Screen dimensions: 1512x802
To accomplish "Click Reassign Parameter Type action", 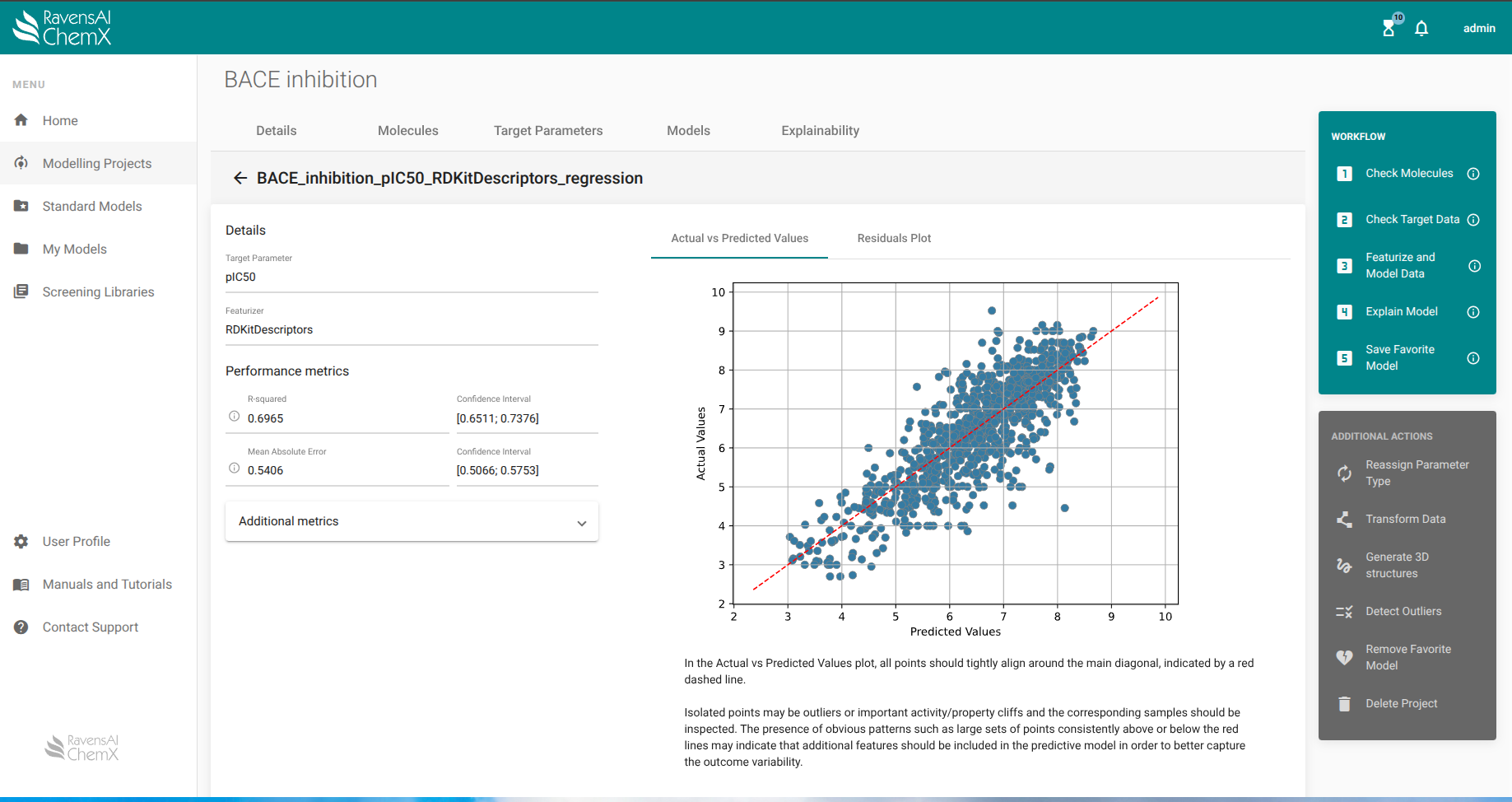I will pyautogui.click(x=1417, y=473).
